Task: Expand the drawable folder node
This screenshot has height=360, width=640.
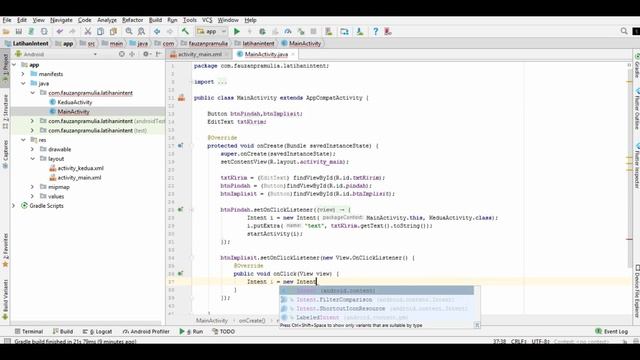Action: click(32, 149)
